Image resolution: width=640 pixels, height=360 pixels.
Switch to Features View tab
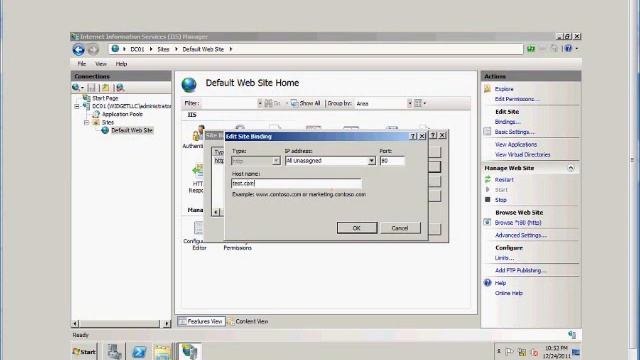tap(201, 322)
